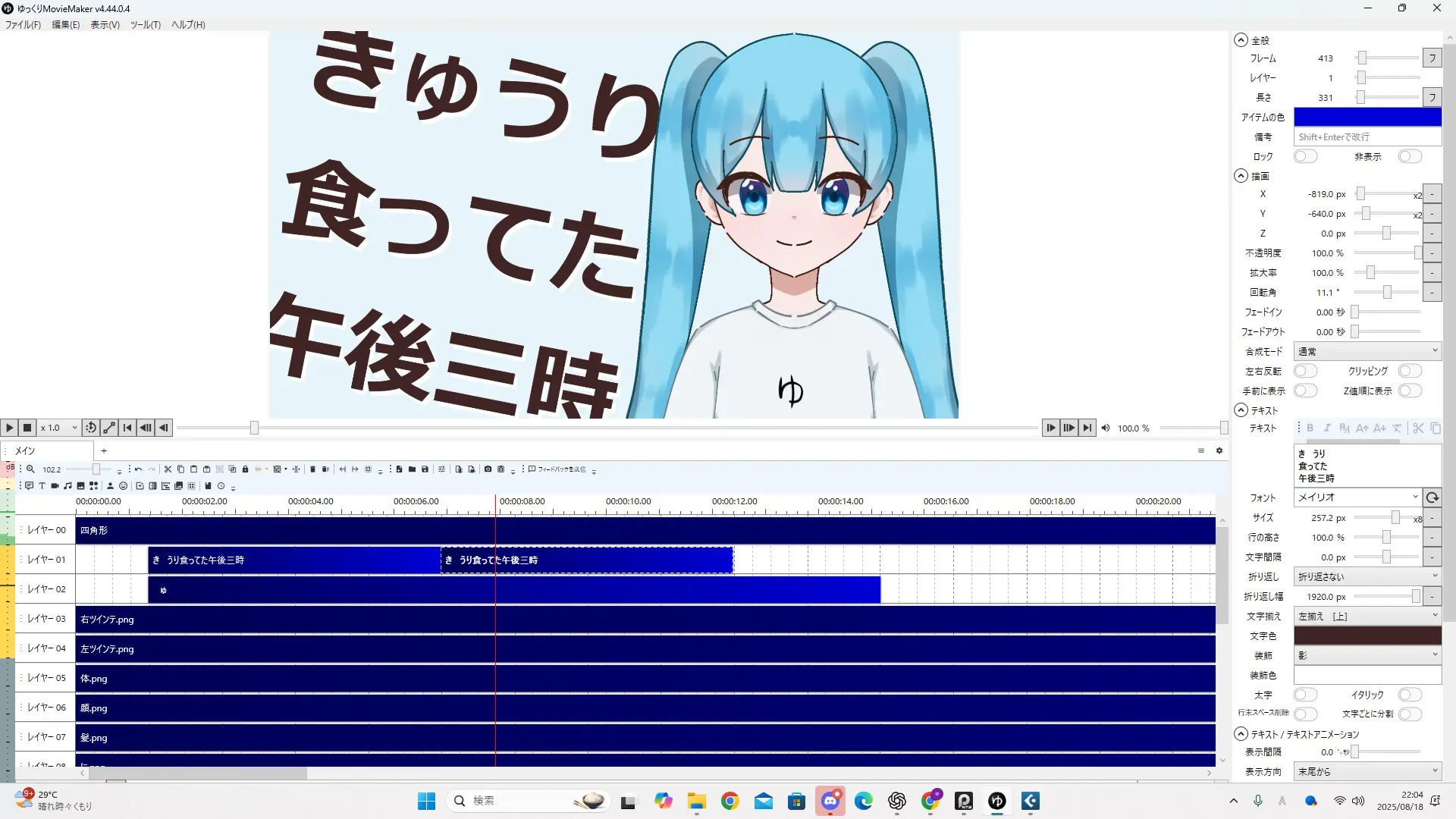1456x819 pixels.
Task: Add a text item with T icon
Action: 42,486
